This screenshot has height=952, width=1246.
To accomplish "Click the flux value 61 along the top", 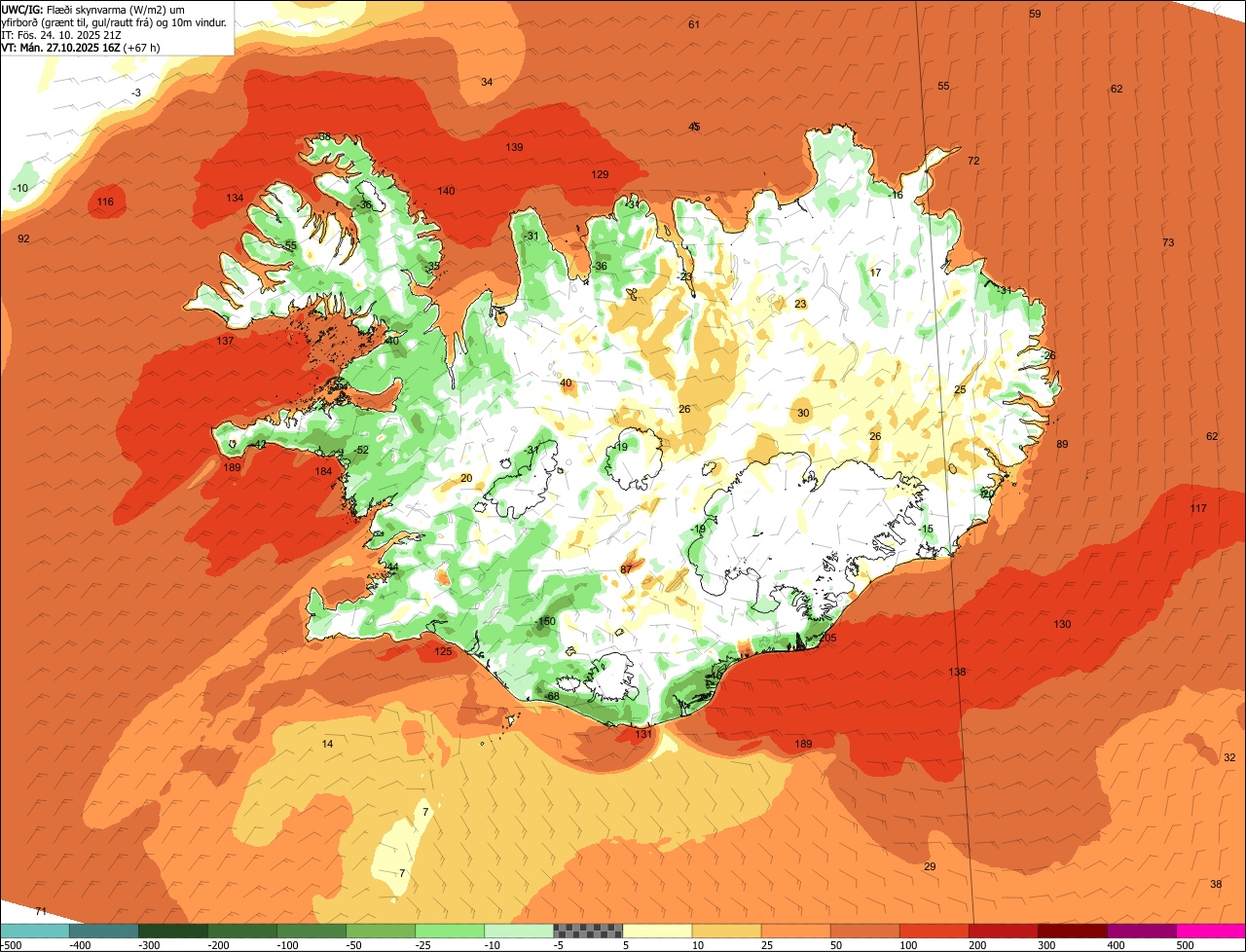I will click(x=694, y=24).
